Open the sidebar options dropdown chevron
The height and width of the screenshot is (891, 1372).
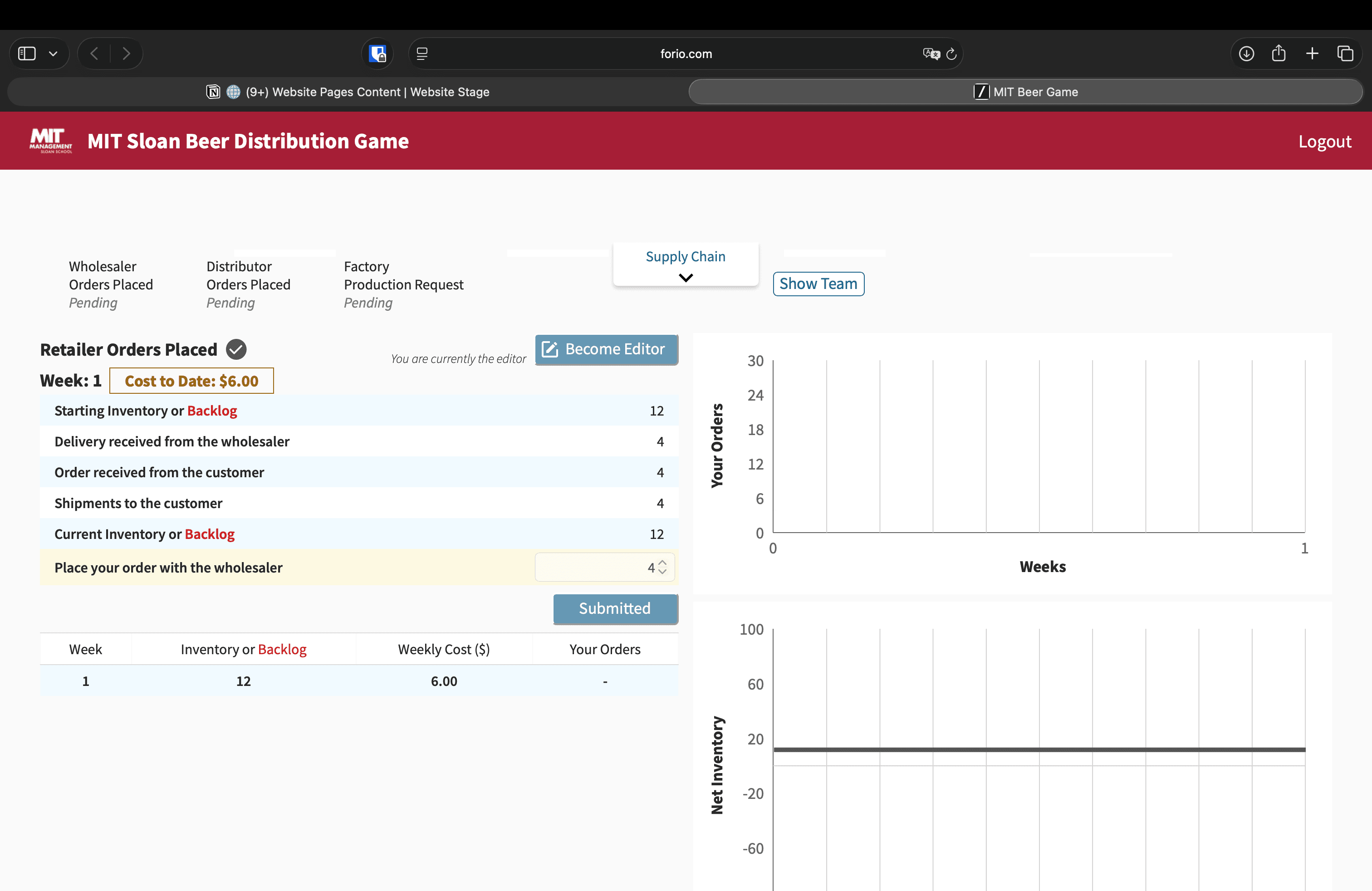(x=53, y=54)
